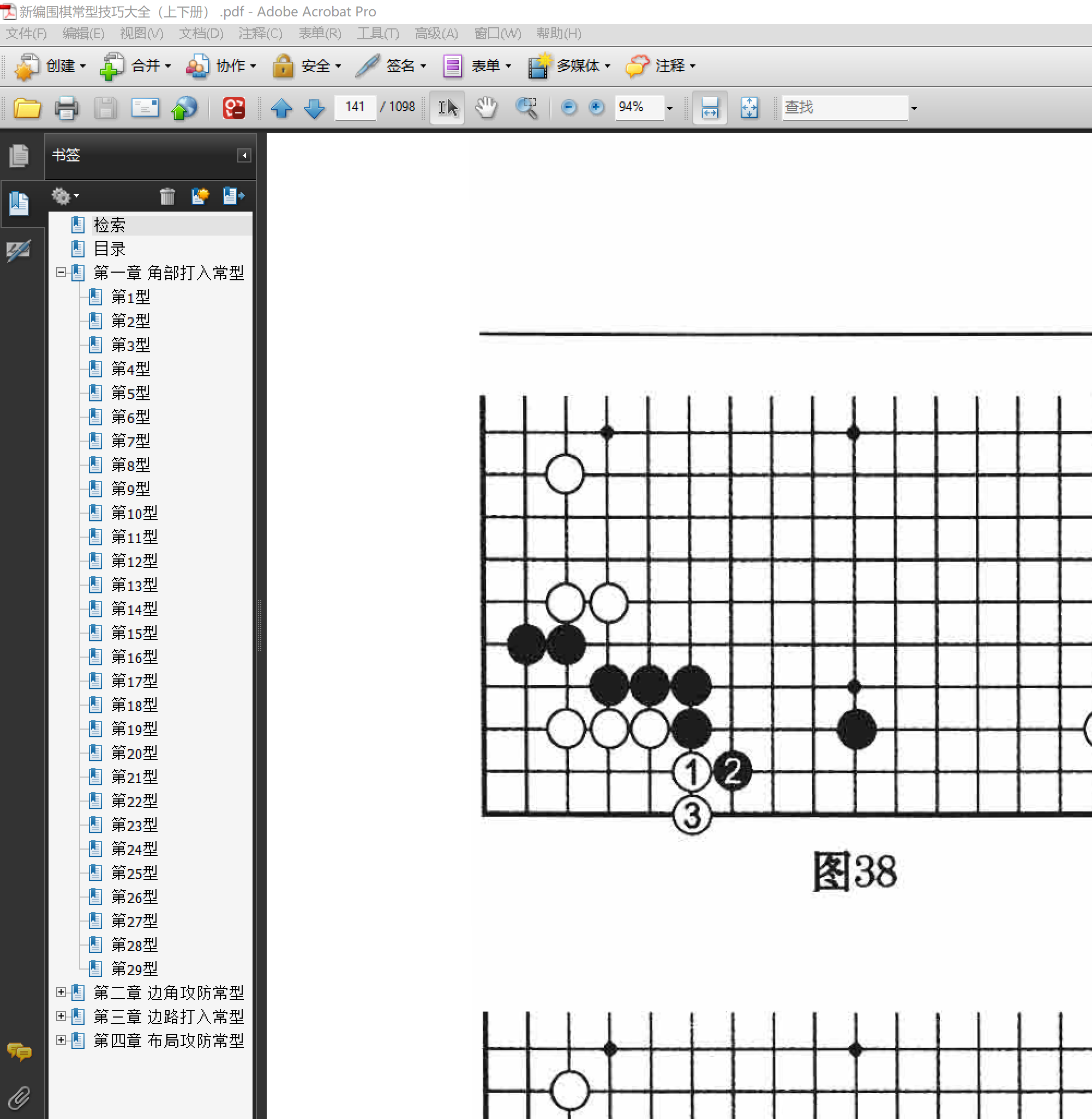
Task: Delete selected bookmark with trash icon
Action: point(167,196)
